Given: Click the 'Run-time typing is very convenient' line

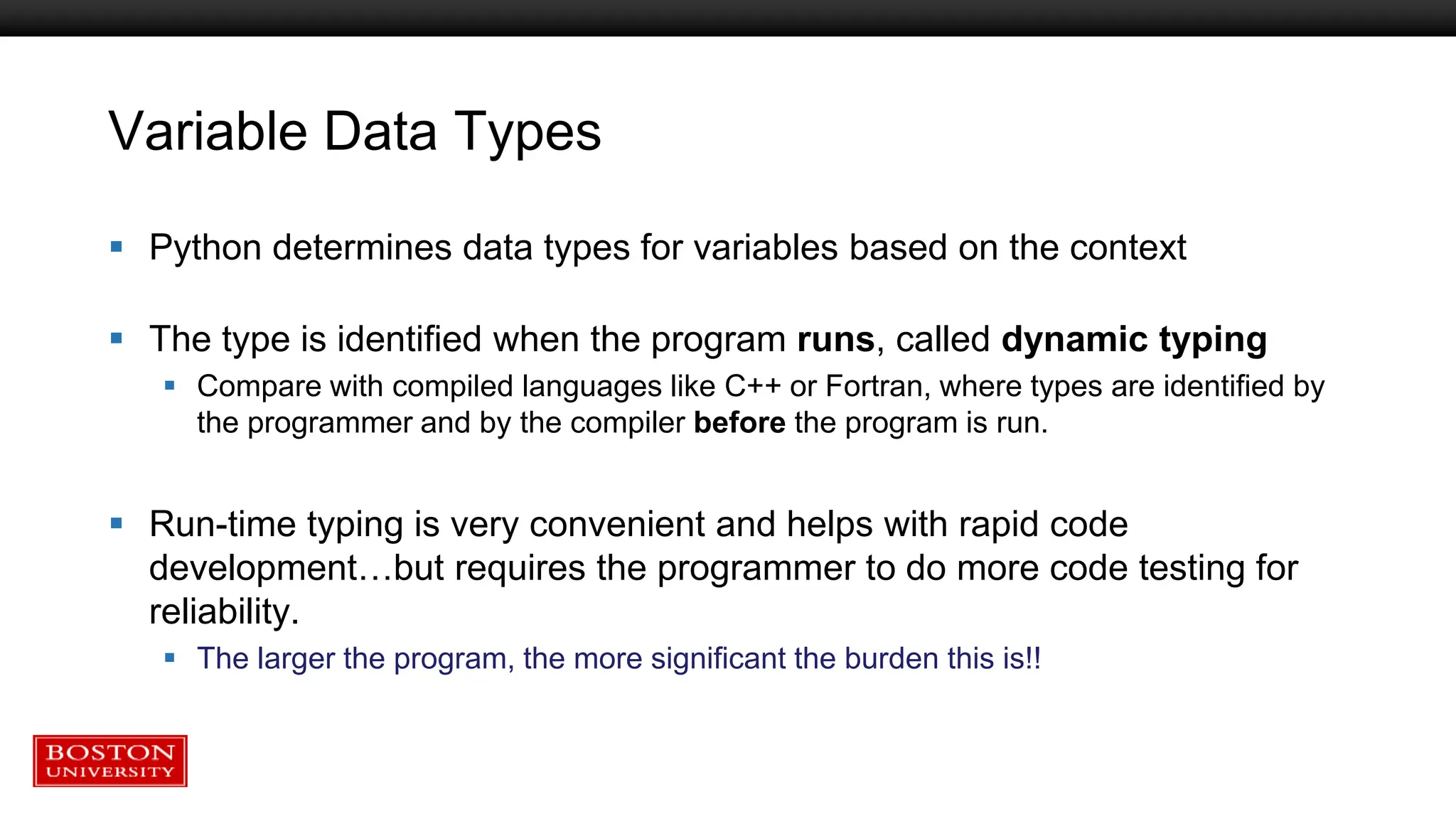Looking at the screenshot, I should point(638,524).
